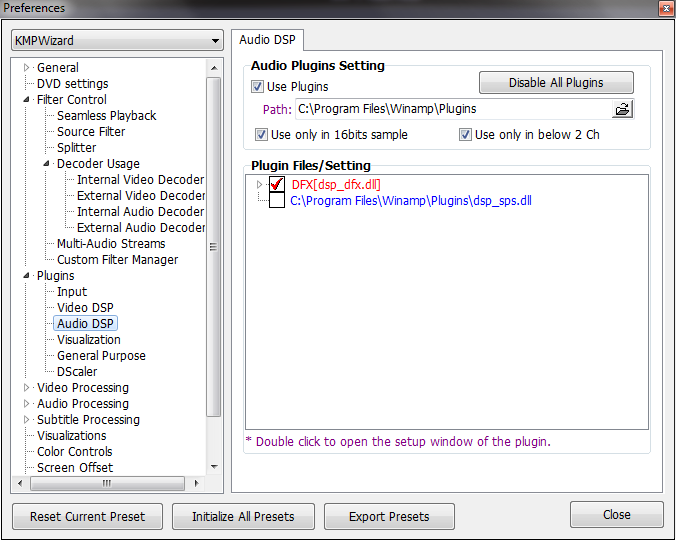
Task: Toggle the Use Plugins checkbox
Action: [x=257, y=87]
